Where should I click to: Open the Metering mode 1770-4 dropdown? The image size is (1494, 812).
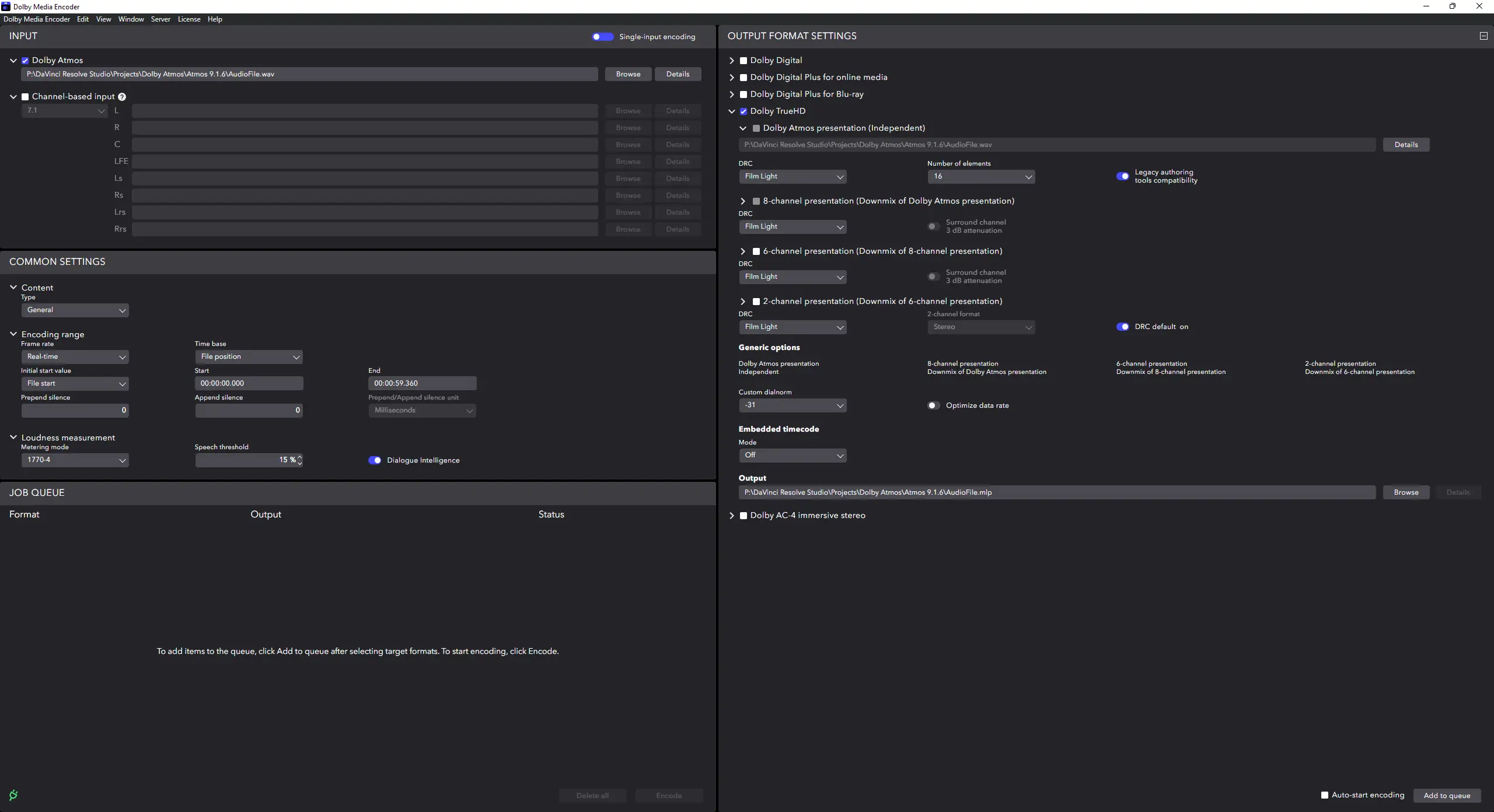coord(75,460)
